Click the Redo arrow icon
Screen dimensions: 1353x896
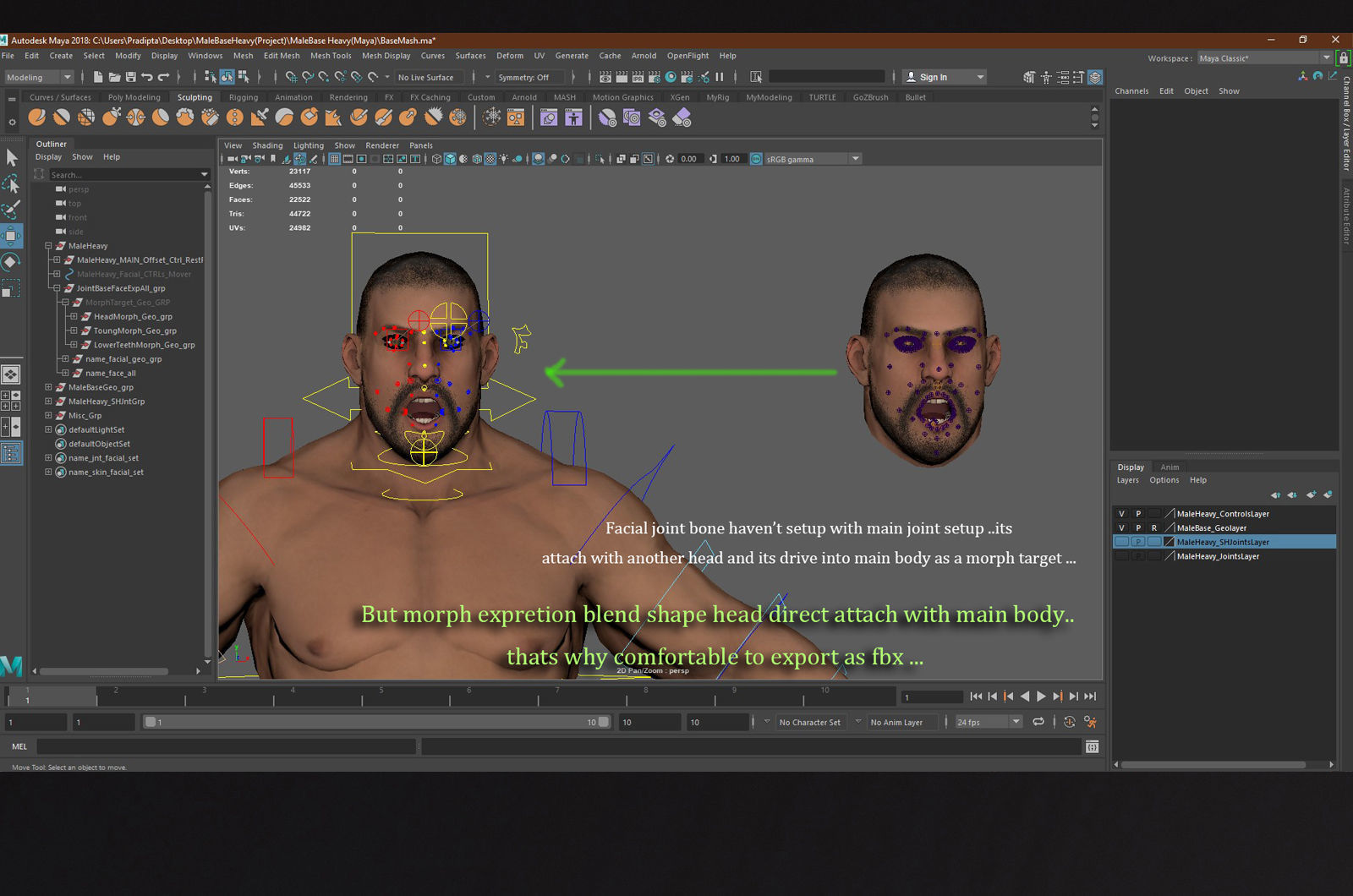(x=163, y=77)
